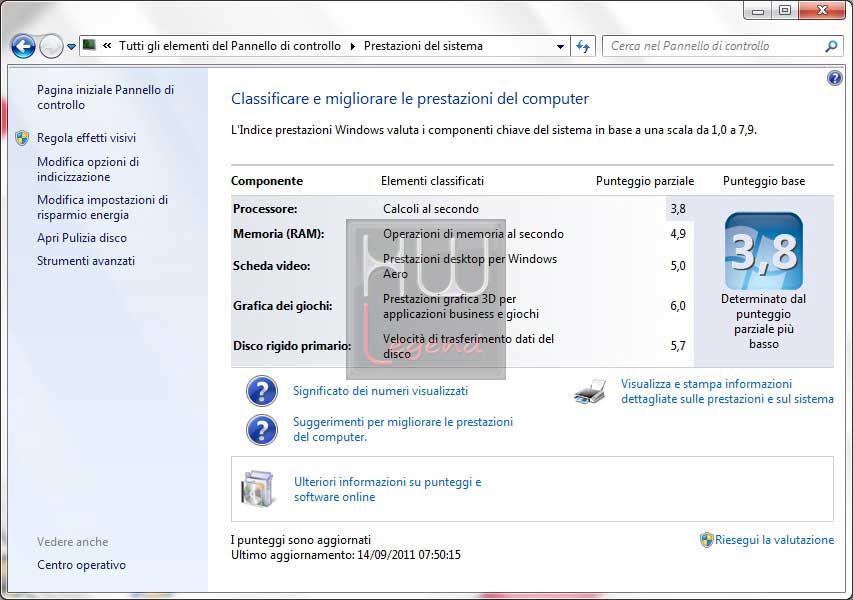This screenshot has height=600, width=853.
Task: Click 'Riesegui la valutazione' to rerun assessment
Action: (x=774, y=540)
